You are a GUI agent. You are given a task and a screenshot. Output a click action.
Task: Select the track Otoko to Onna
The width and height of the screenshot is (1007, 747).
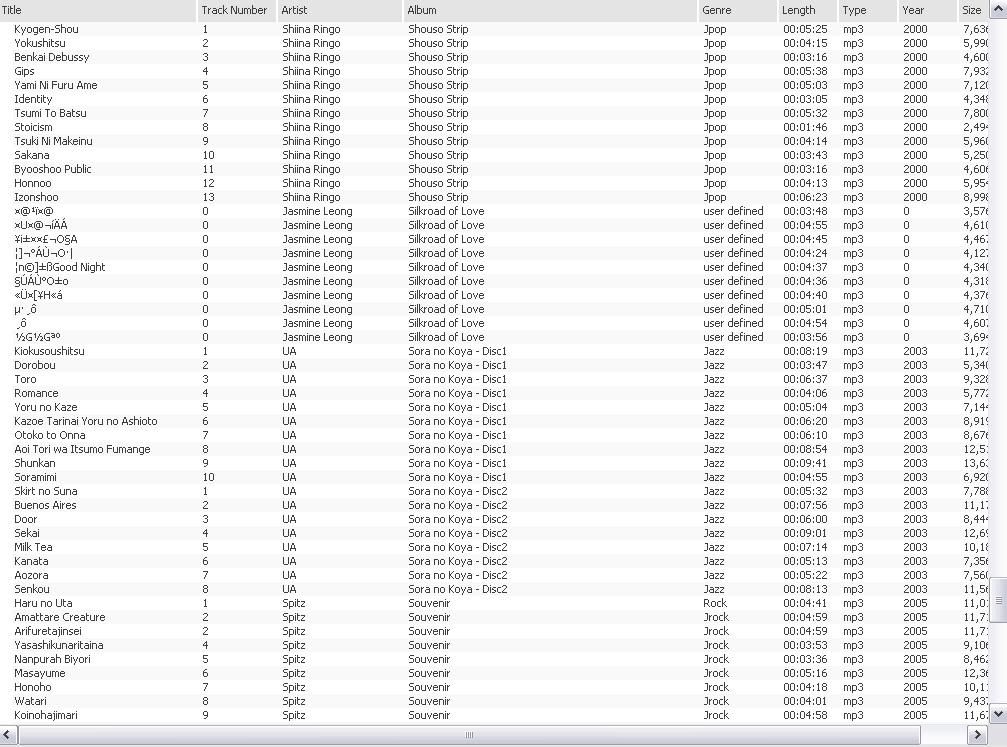click(49, 435)
